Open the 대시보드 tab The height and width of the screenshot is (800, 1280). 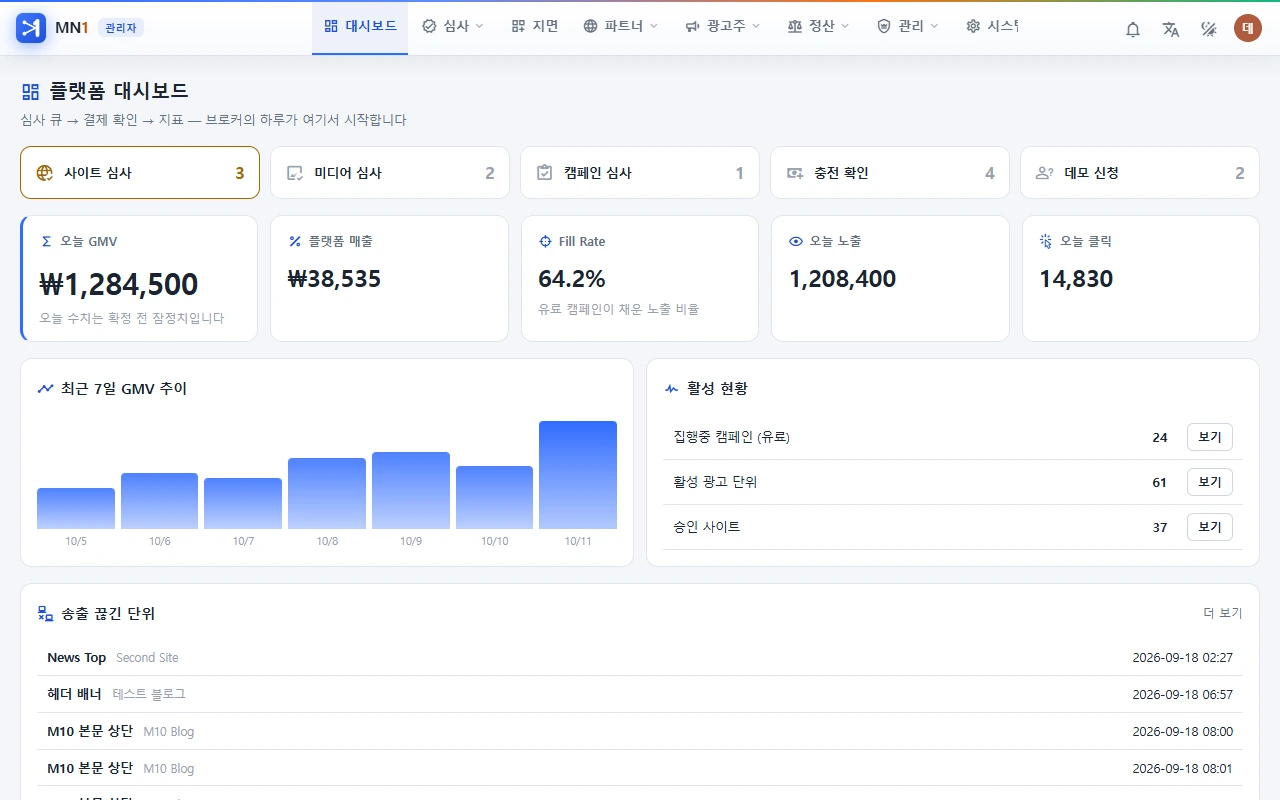pos(360,27)
